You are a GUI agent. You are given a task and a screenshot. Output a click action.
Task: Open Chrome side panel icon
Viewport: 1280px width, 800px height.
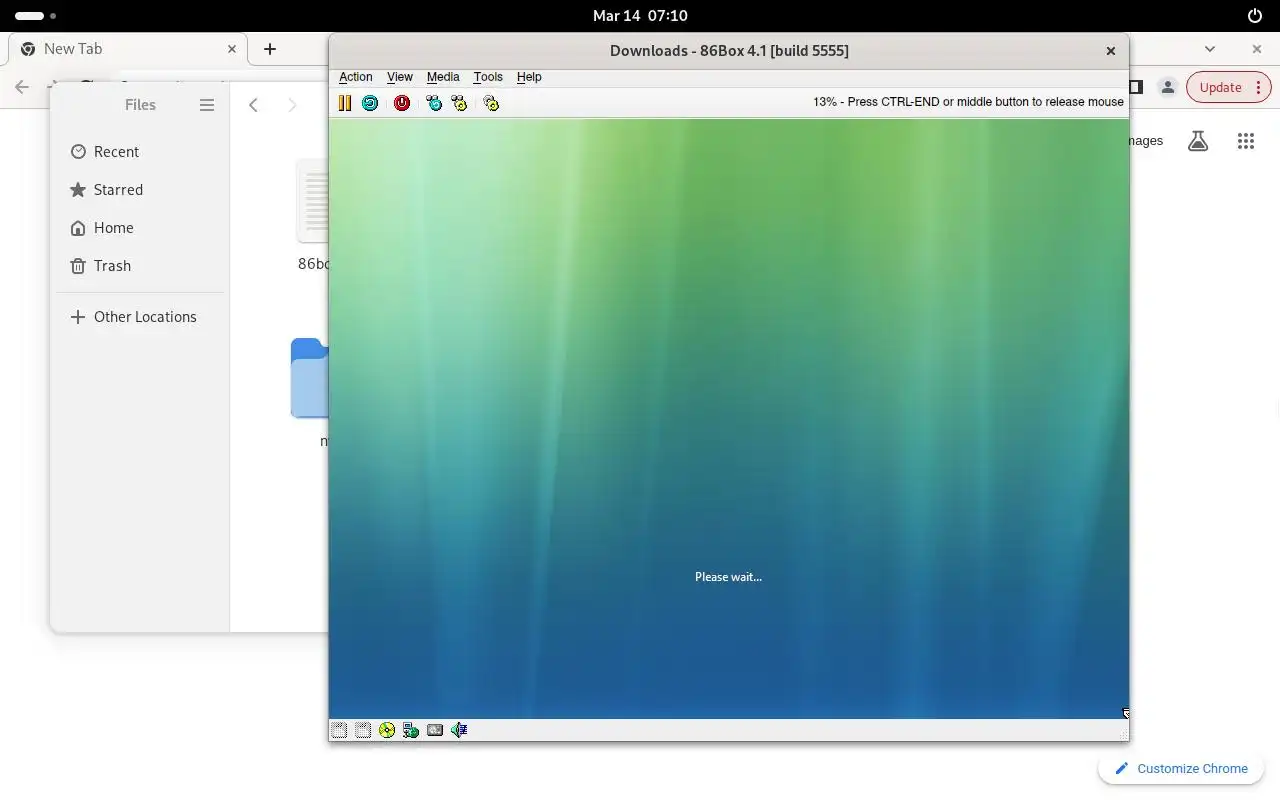pos(1136,87)
